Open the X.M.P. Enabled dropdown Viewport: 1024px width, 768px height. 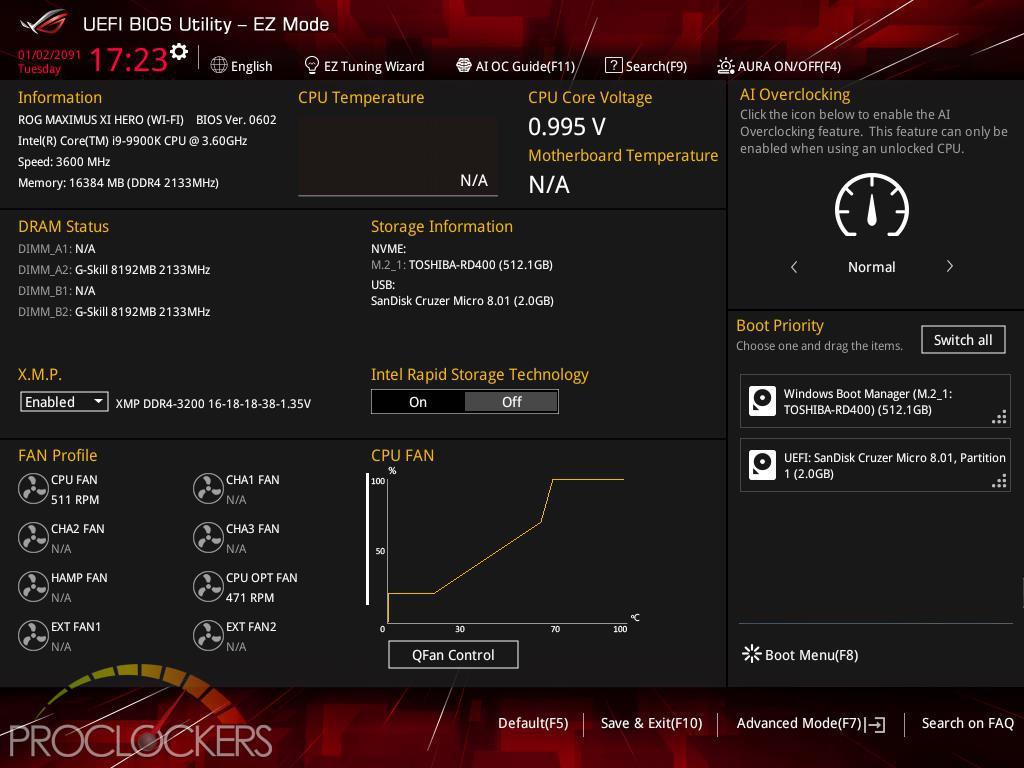point(64,402)
